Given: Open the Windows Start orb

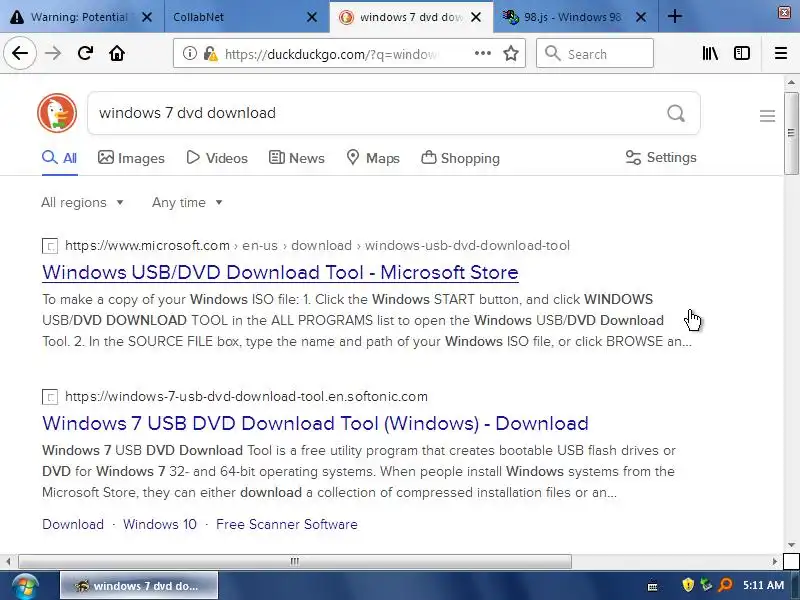Looking at the screenshot, I should pyautogui.click(x=24, y=586).
